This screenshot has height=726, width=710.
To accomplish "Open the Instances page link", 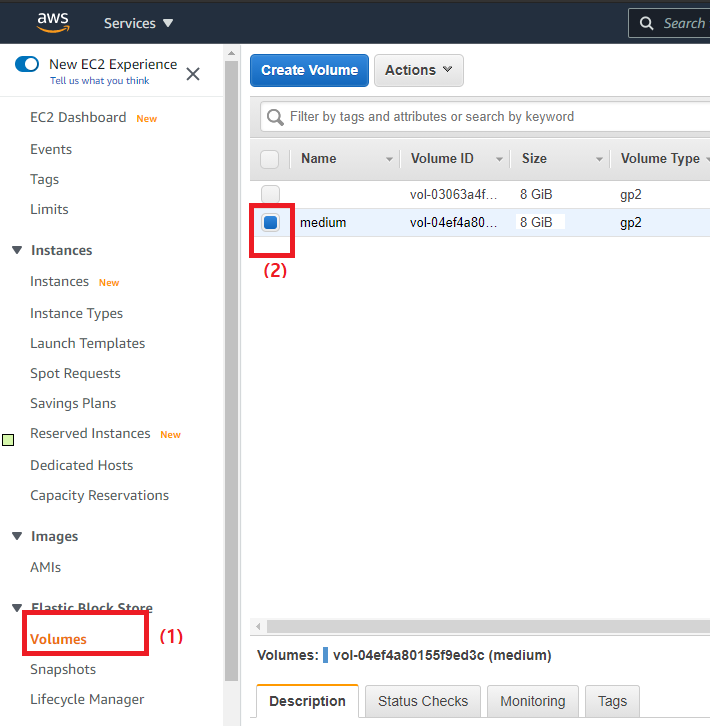I will (x=59, y=282).
